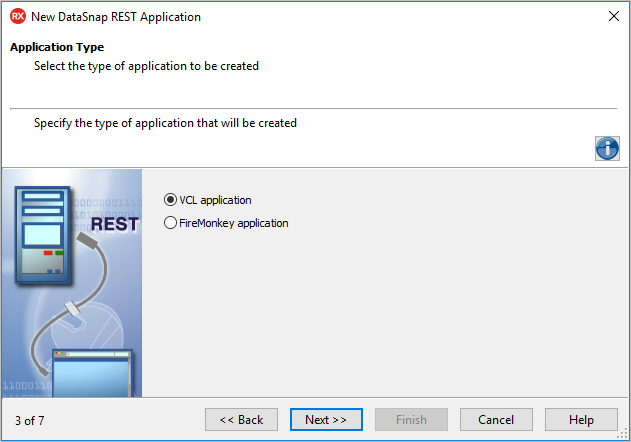631x442 pixels.
Task: Click 'Select the type of application to be created' text
Action: pos(146,66)
